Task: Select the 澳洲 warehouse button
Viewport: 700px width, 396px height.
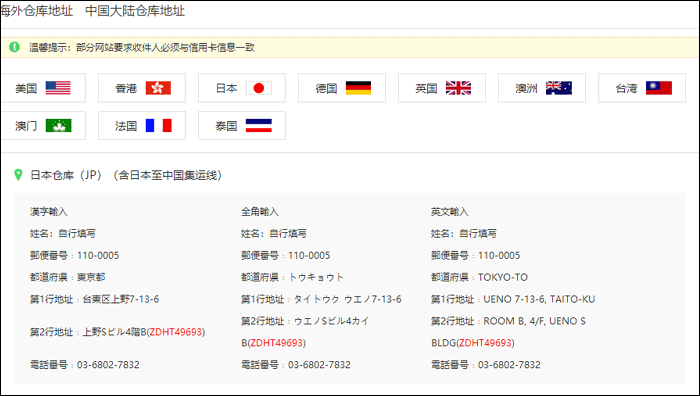Action: point(542,88)
